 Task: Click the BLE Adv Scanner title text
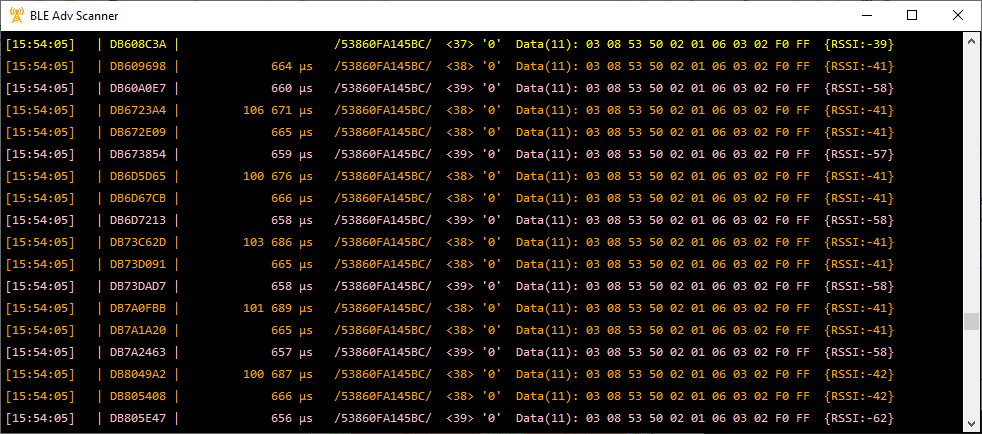74,16
